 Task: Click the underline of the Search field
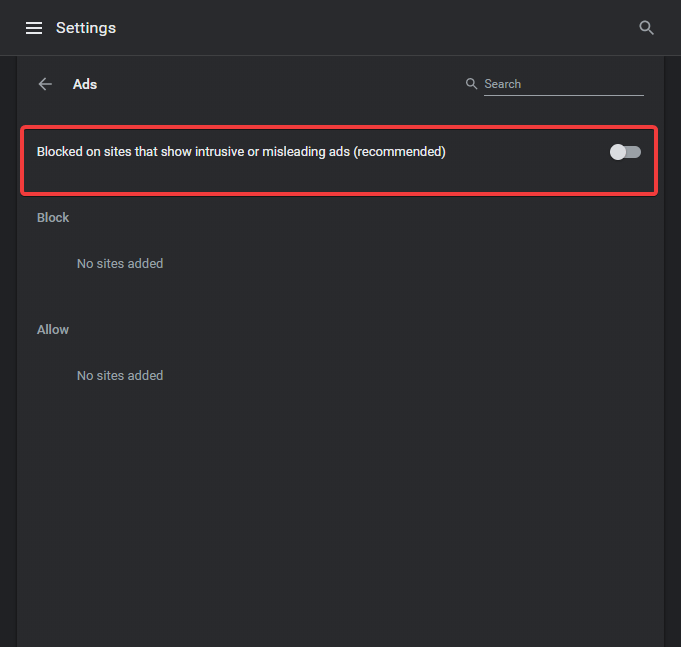564,95
